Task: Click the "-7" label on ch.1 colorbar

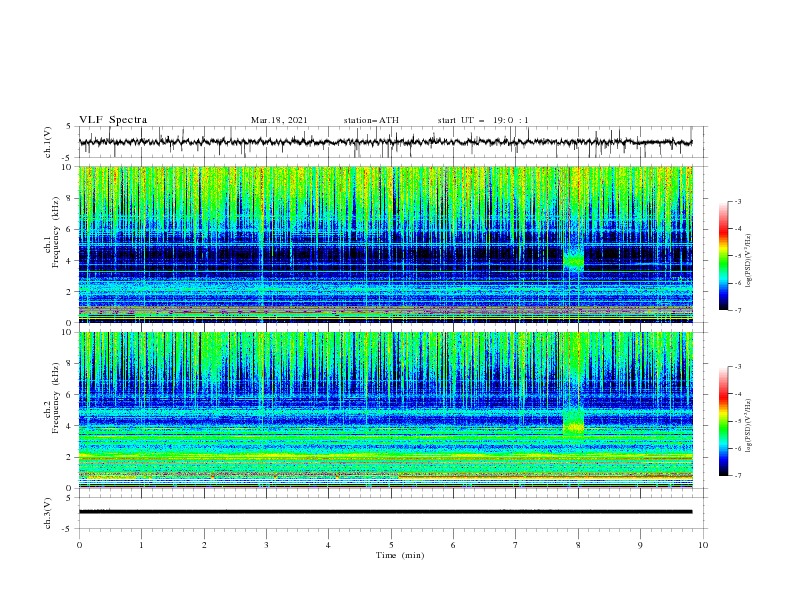Action: (737, 310)
